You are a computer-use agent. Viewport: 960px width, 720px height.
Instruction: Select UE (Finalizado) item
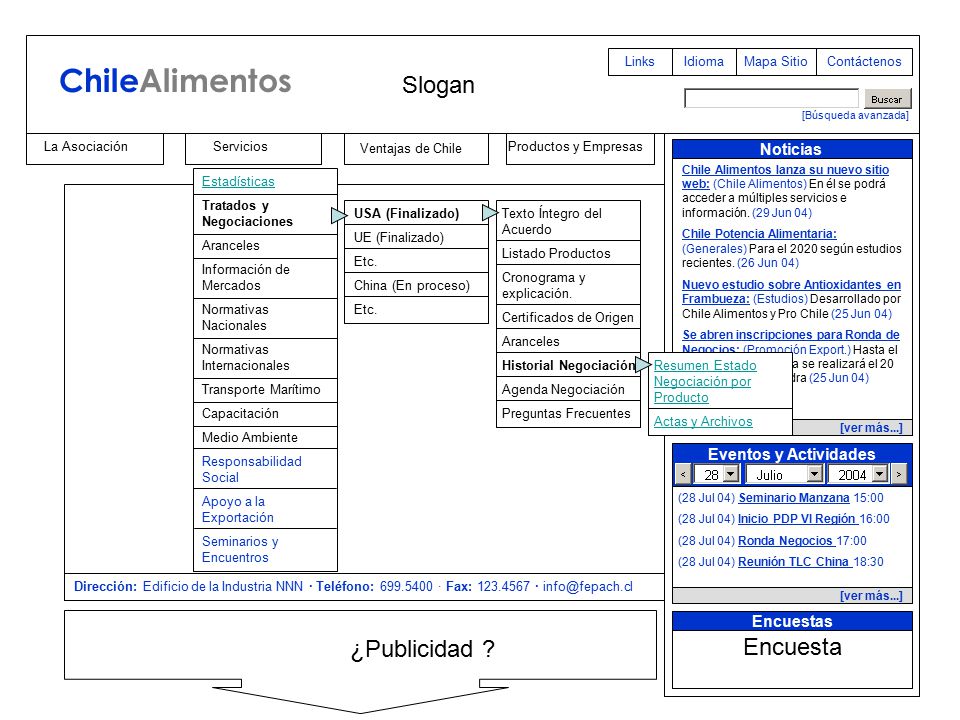(416, 238)
